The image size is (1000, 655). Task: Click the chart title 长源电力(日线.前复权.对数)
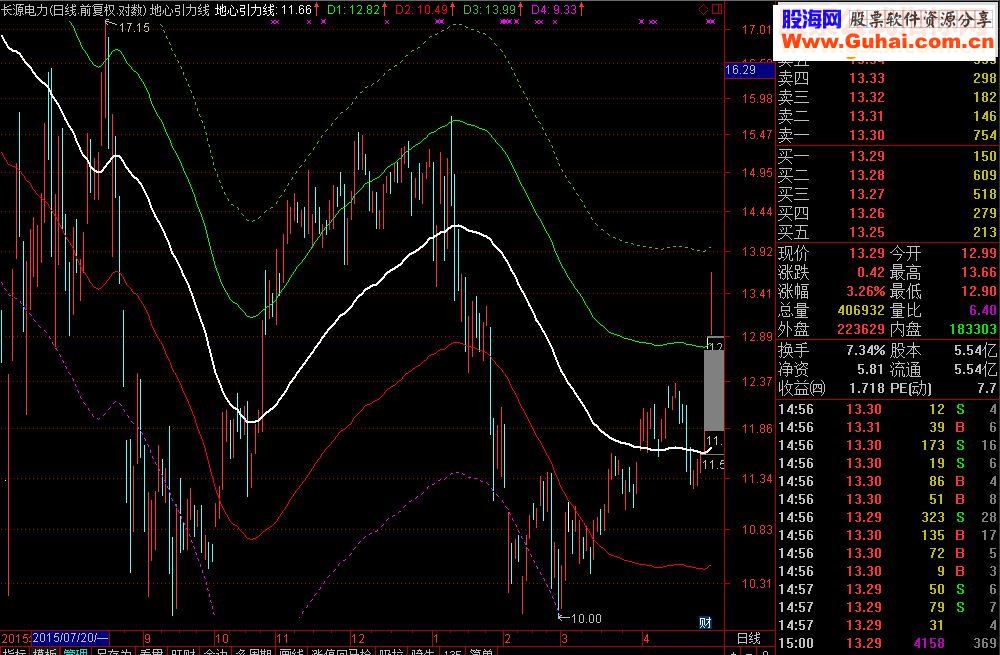coord(73,10)
